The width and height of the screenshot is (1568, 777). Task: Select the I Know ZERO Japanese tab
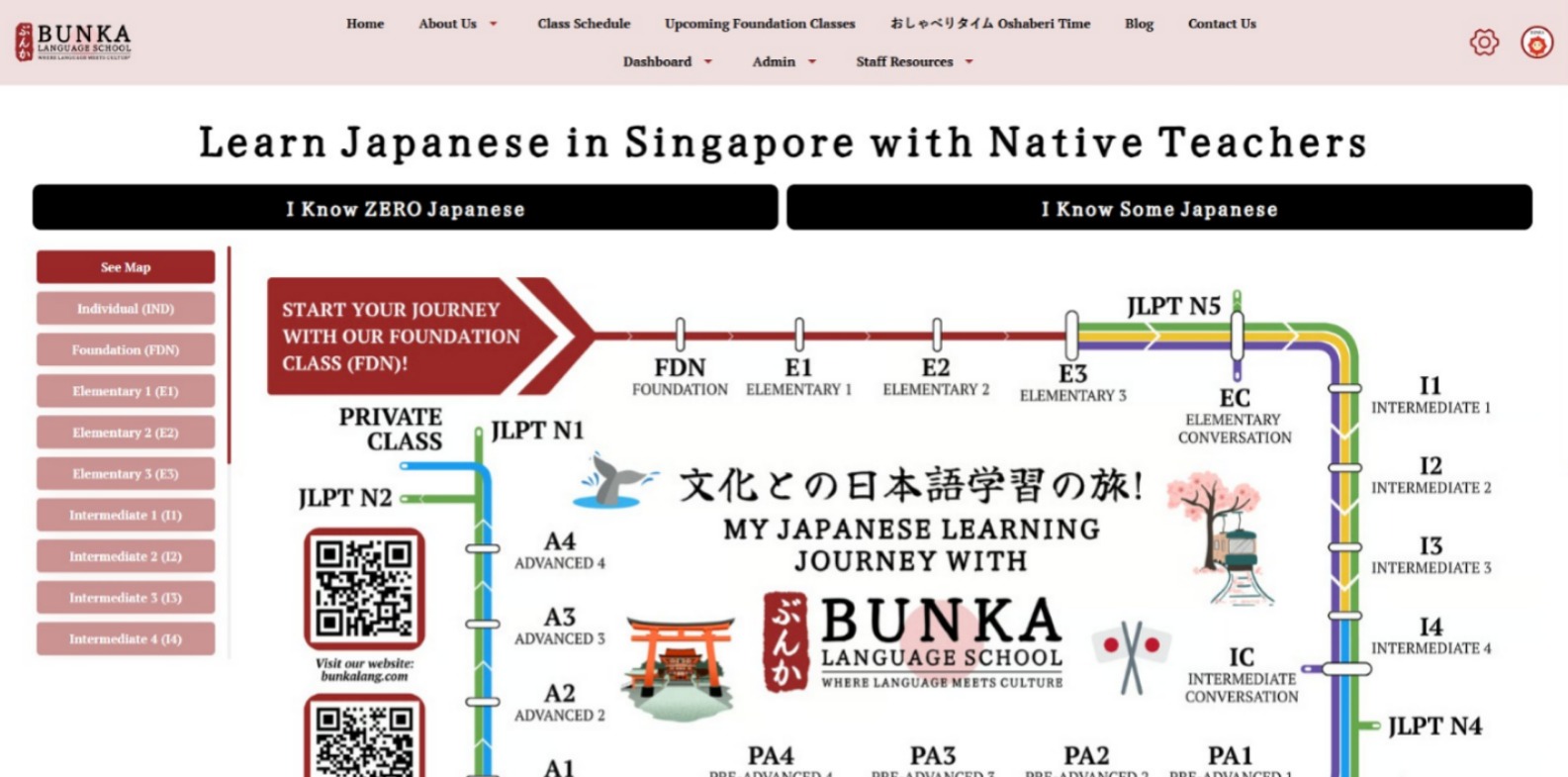point(406,208)
